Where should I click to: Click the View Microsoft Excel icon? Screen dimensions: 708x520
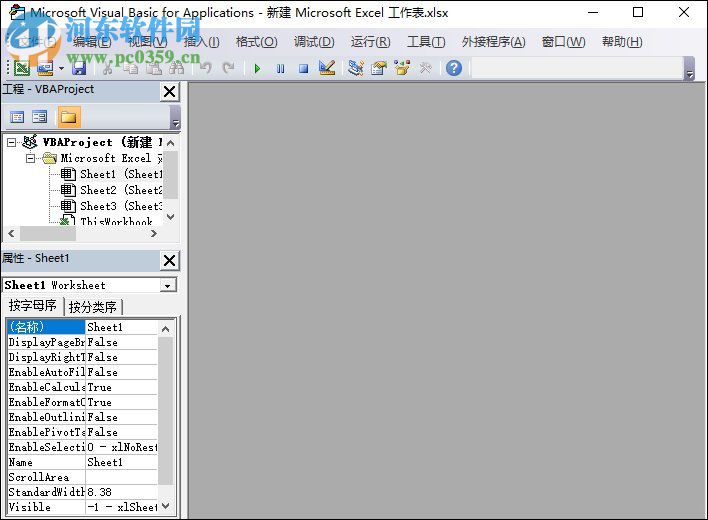click(20, 68)
